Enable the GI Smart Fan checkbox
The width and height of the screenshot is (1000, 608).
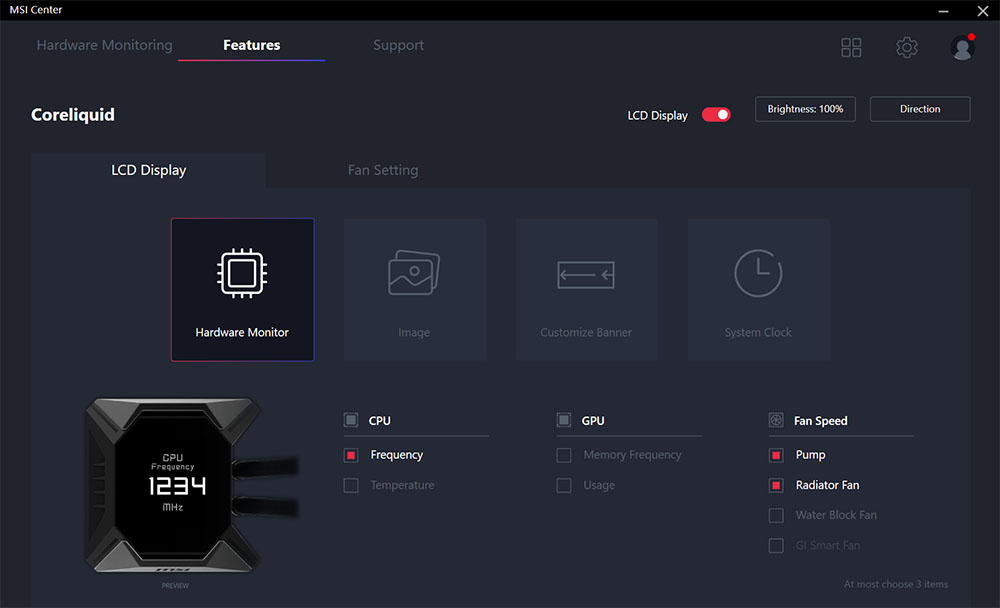[x=776, y=545]
